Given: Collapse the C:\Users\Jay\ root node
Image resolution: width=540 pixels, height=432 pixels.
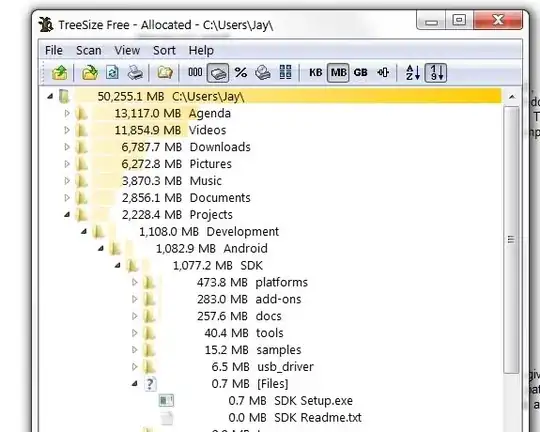Looking at the screenshot, I should pos(50,96).
